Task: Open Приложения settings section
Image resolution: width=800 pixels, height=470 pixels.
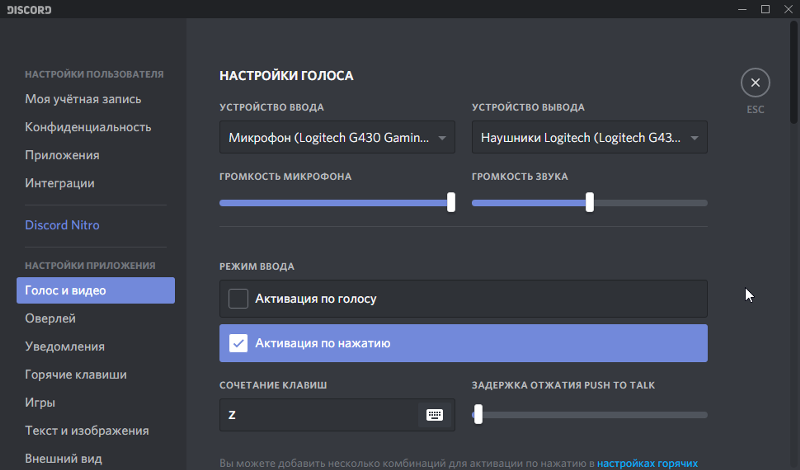Action: click(62, 155)
